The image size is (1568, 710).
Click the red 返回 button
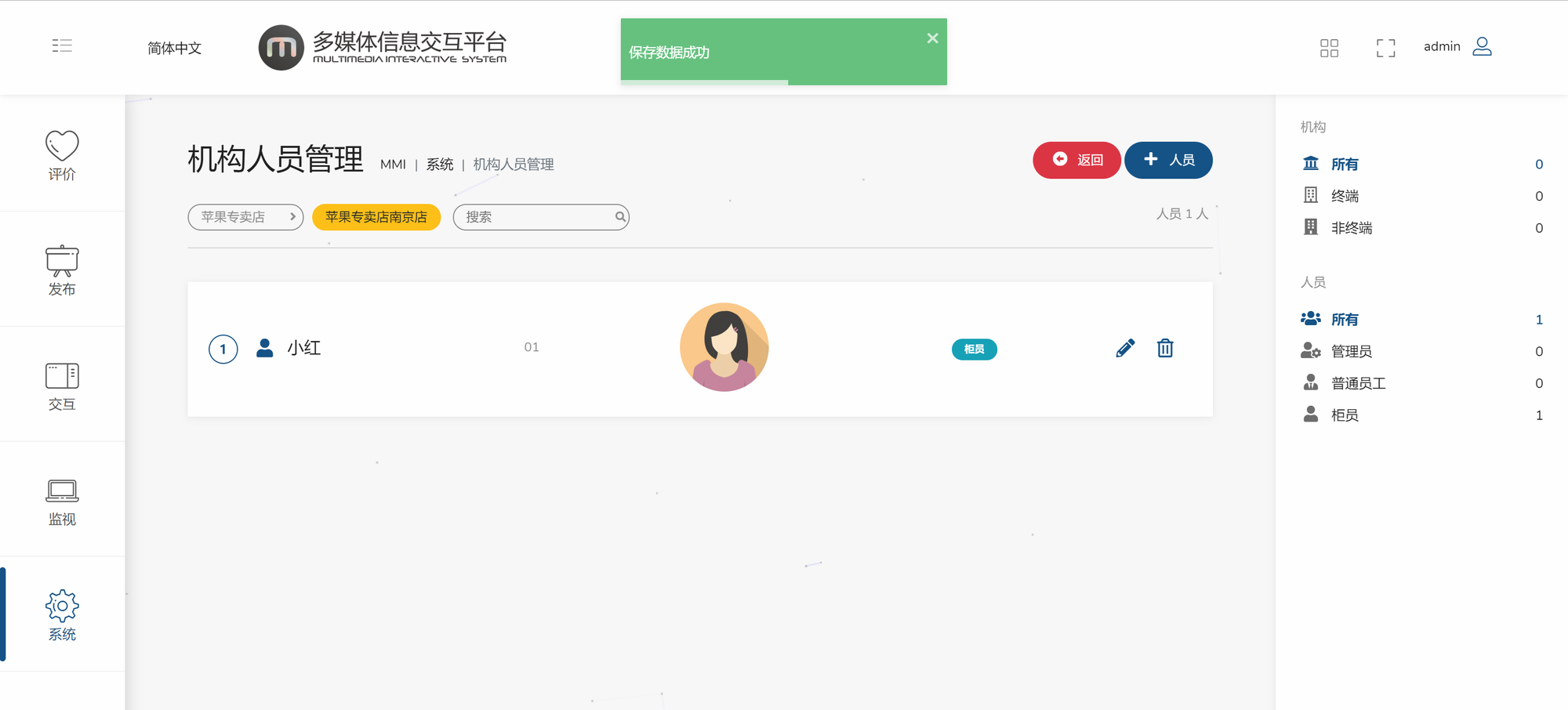(1076, 160)
